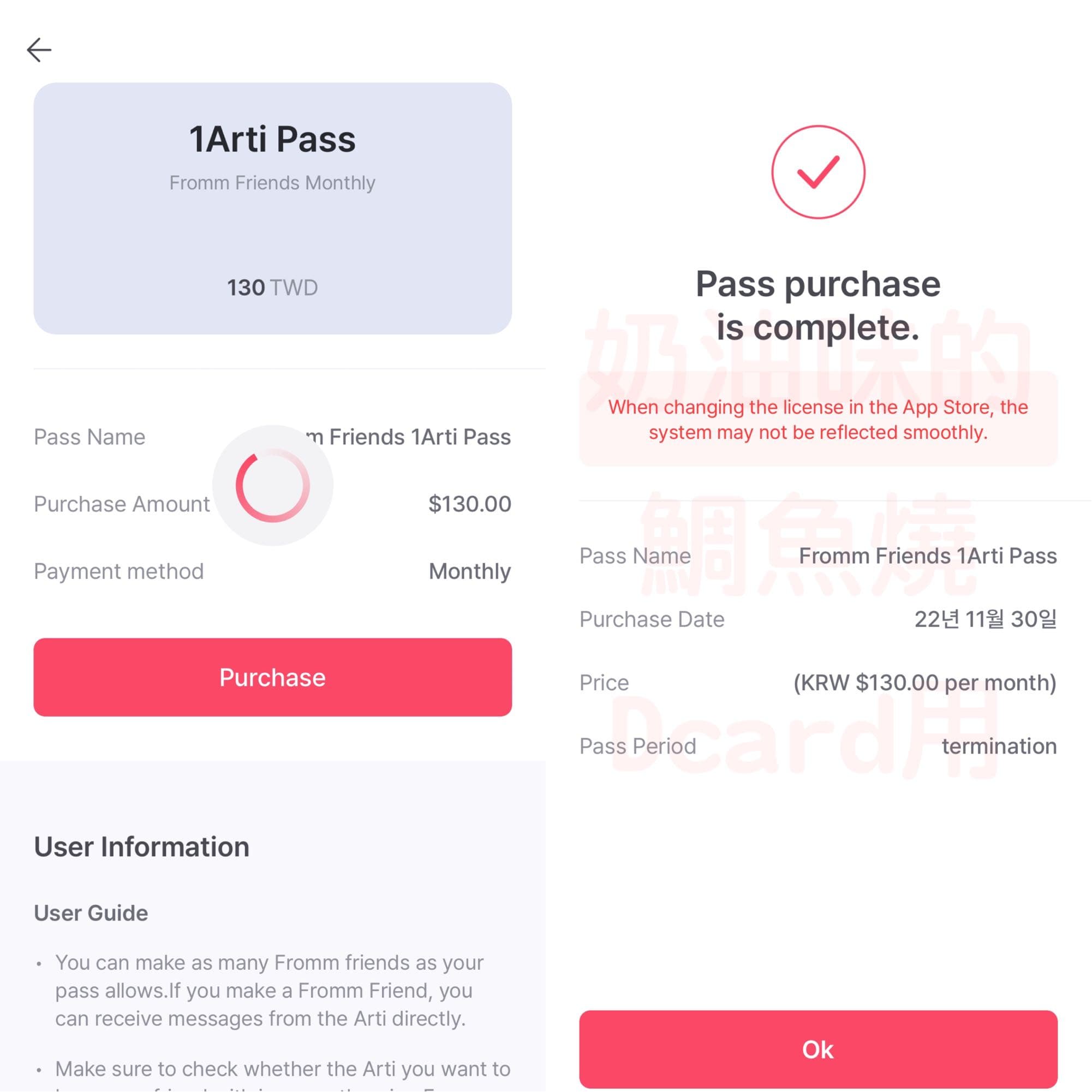Tap the termination pass period value
Image resolution: width=1092 pixels, height=1092 pixels.
999,746
